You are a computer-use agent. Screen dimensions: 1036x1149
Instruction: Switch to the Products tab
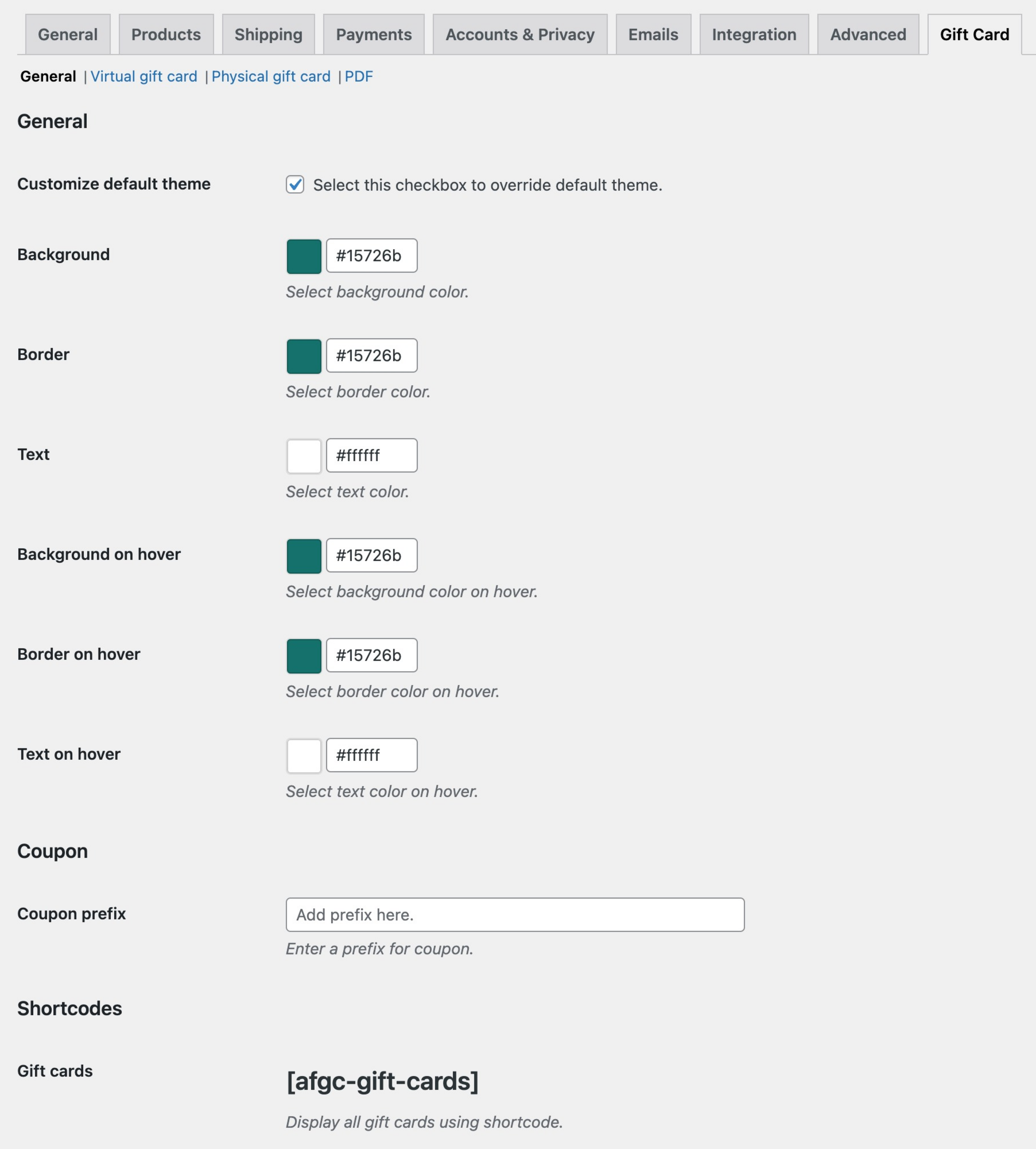[x=166, y=35]
